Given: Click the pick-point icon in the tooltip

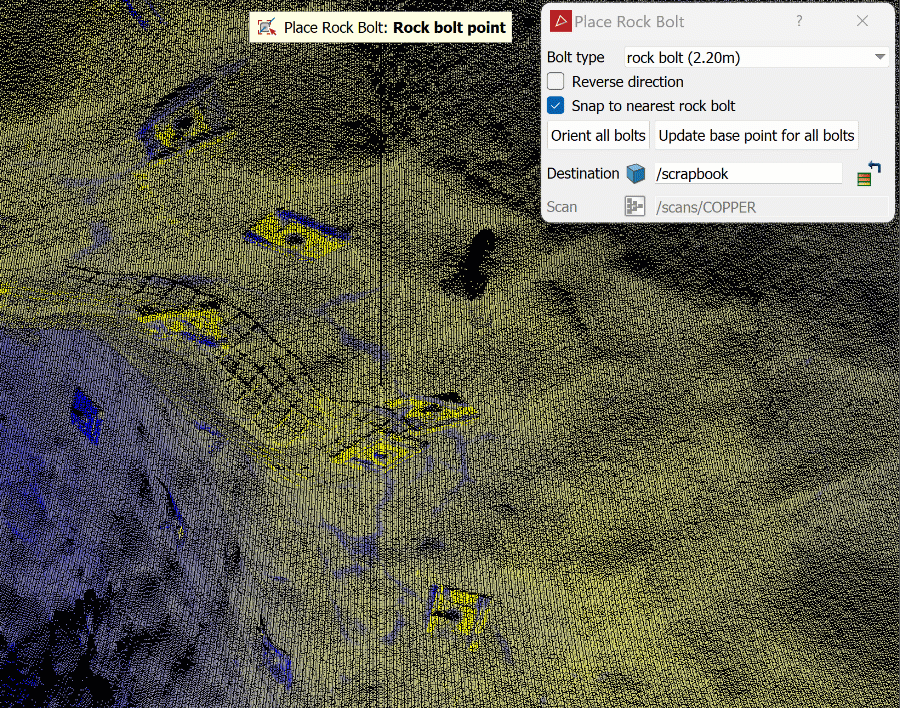Looking at the screenshot, I should pos(267,28).
